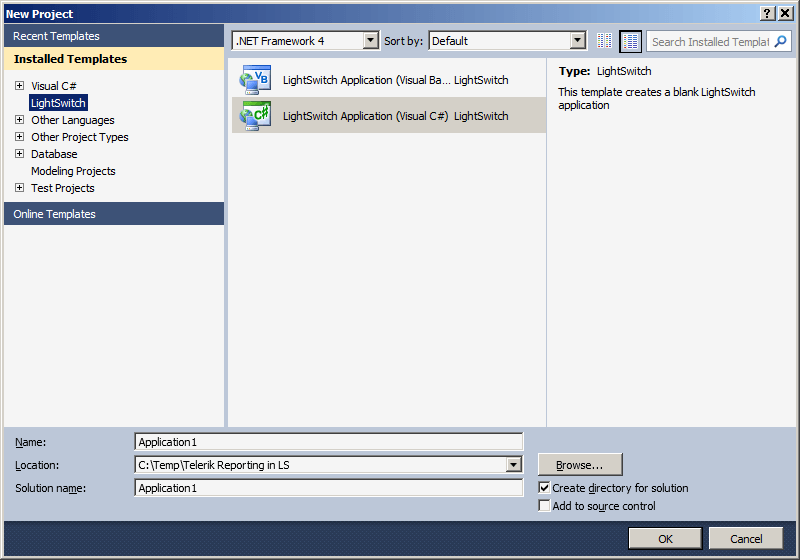Switch to small icons view
The height and width of the screenshot is (560, 800).
[x=605, y=41]
